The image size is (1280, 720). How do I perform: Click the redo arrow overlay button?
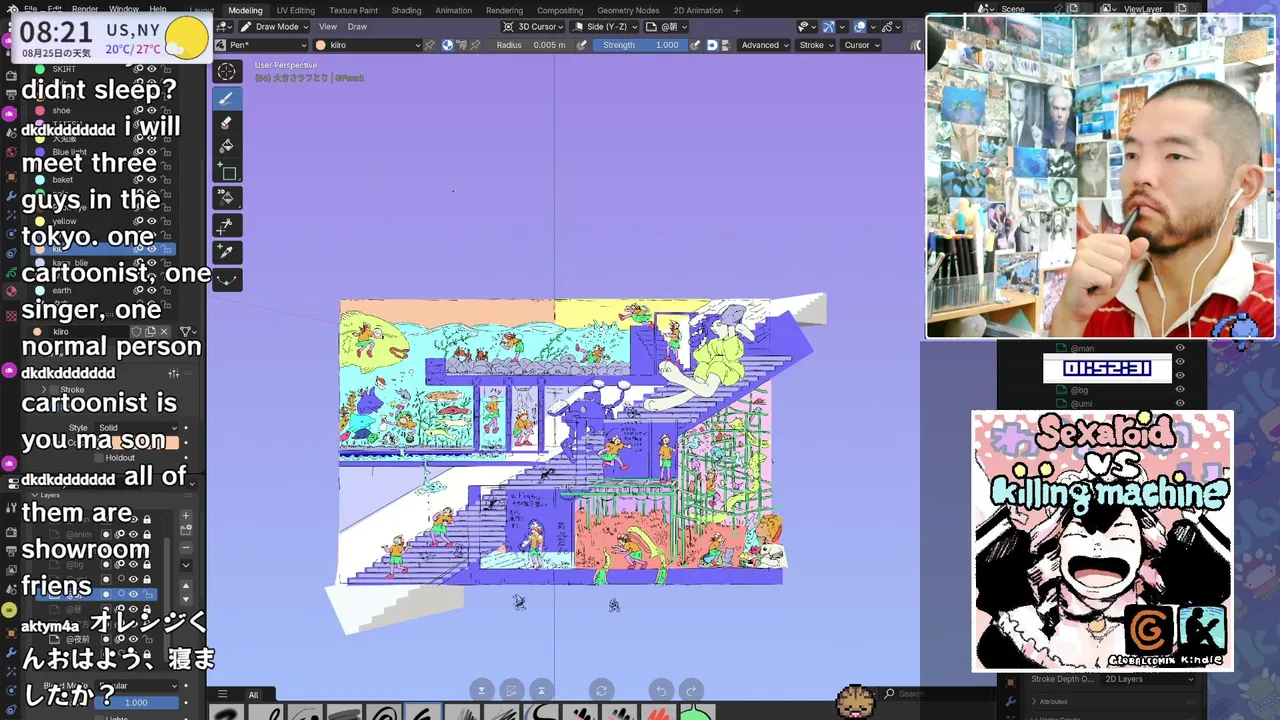point(691,690)
